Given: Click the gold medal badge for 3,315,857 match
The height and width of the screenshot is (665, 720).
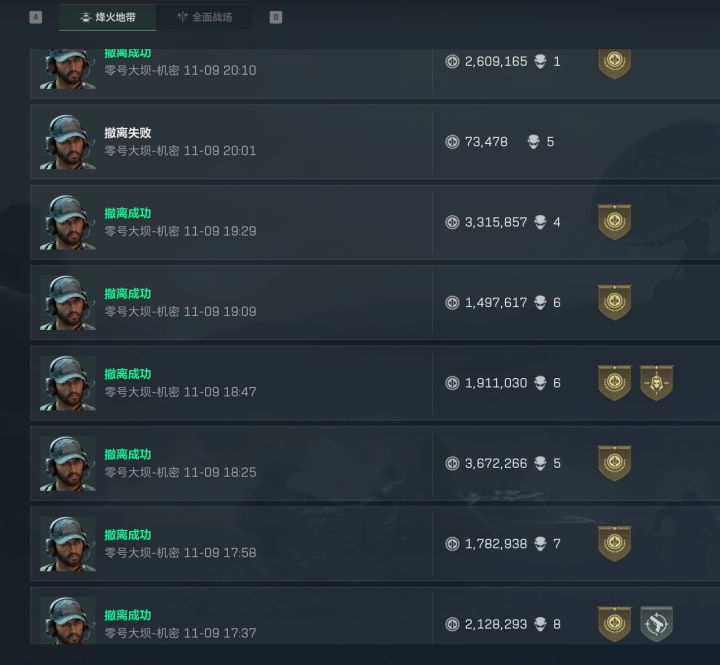Looking at the screenshot, I should click(x=614, y=222).
